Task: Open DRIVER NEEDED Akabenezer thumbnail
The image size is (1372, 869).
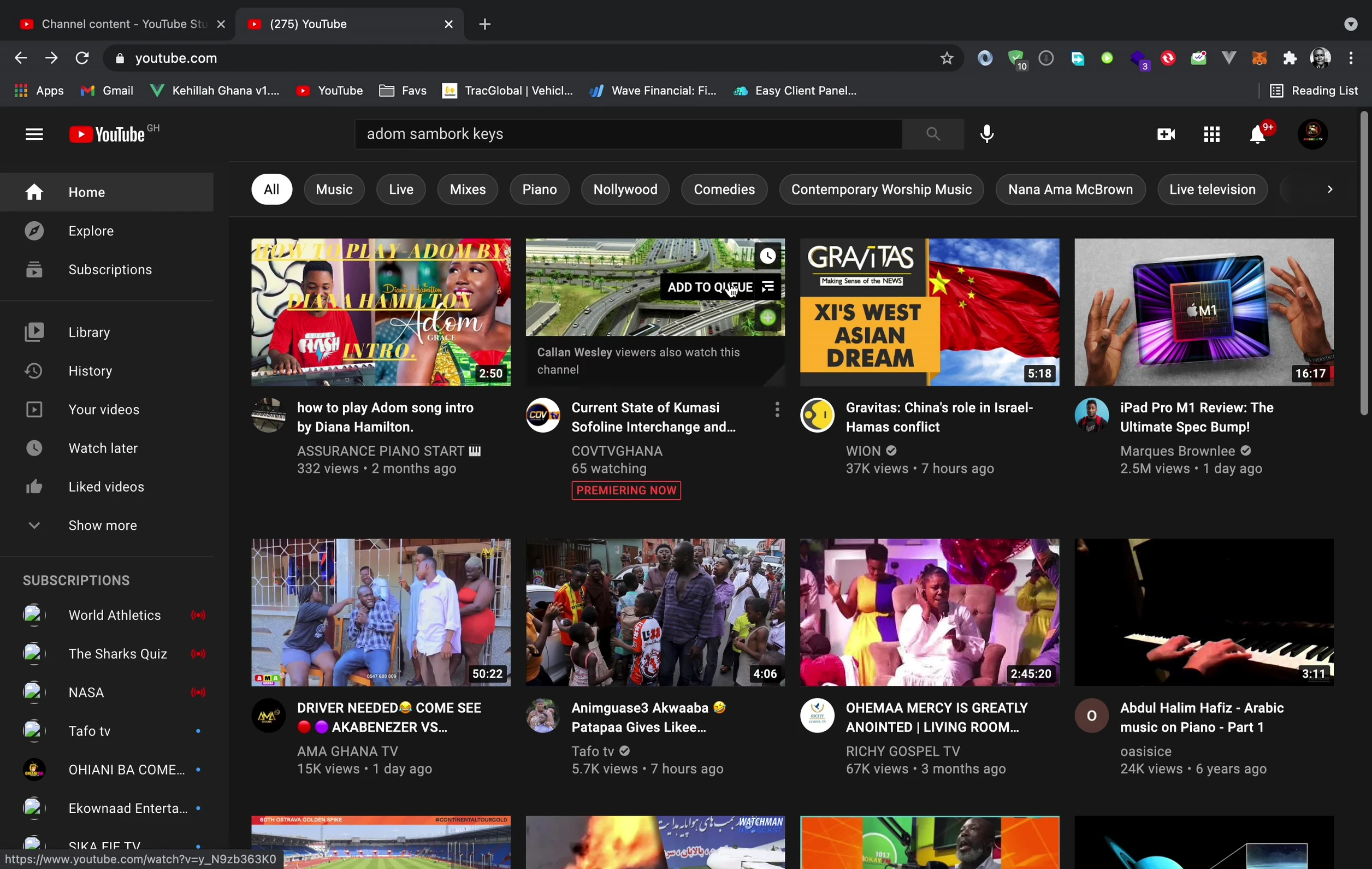Action: [381, 613]
